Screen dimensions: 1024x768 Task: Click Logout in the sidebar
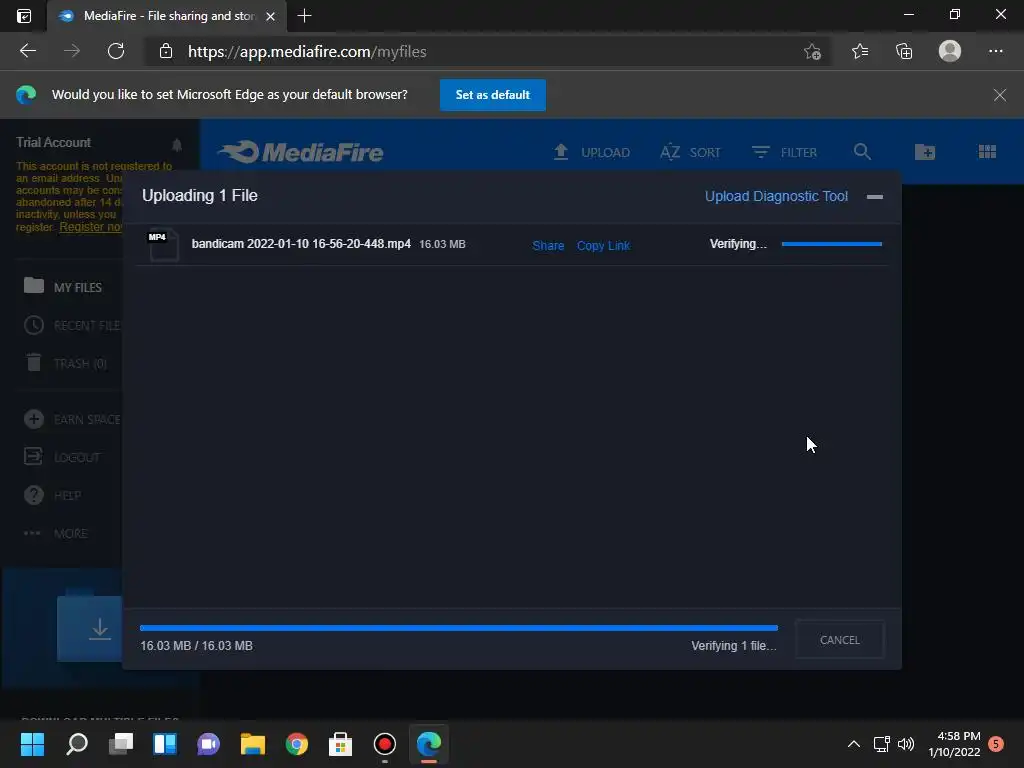[x=62, y=457]
